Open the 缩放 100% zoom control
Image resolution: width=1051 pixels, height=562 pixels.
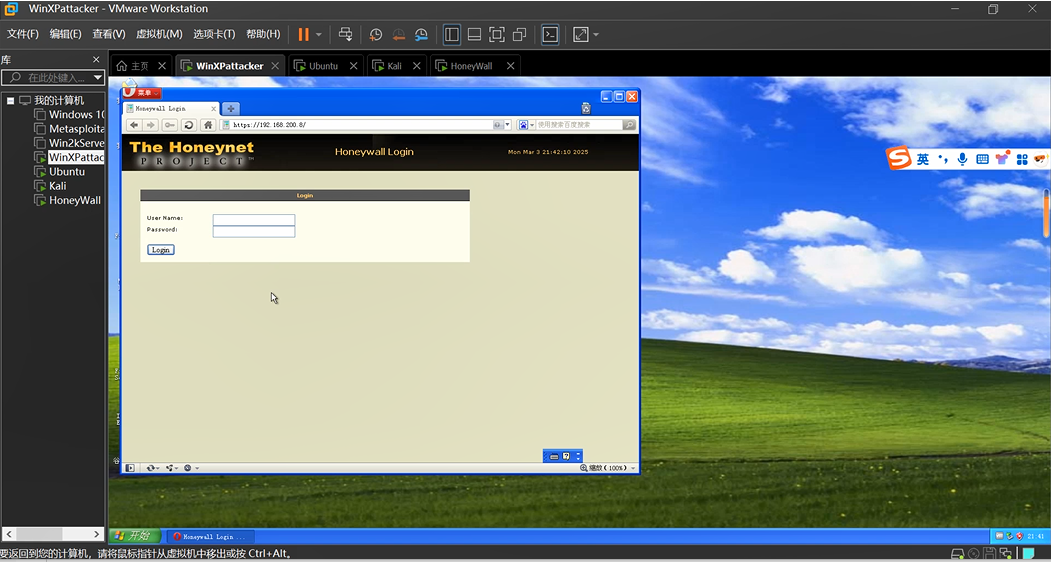pyautogui.click(x=608, y=468)
